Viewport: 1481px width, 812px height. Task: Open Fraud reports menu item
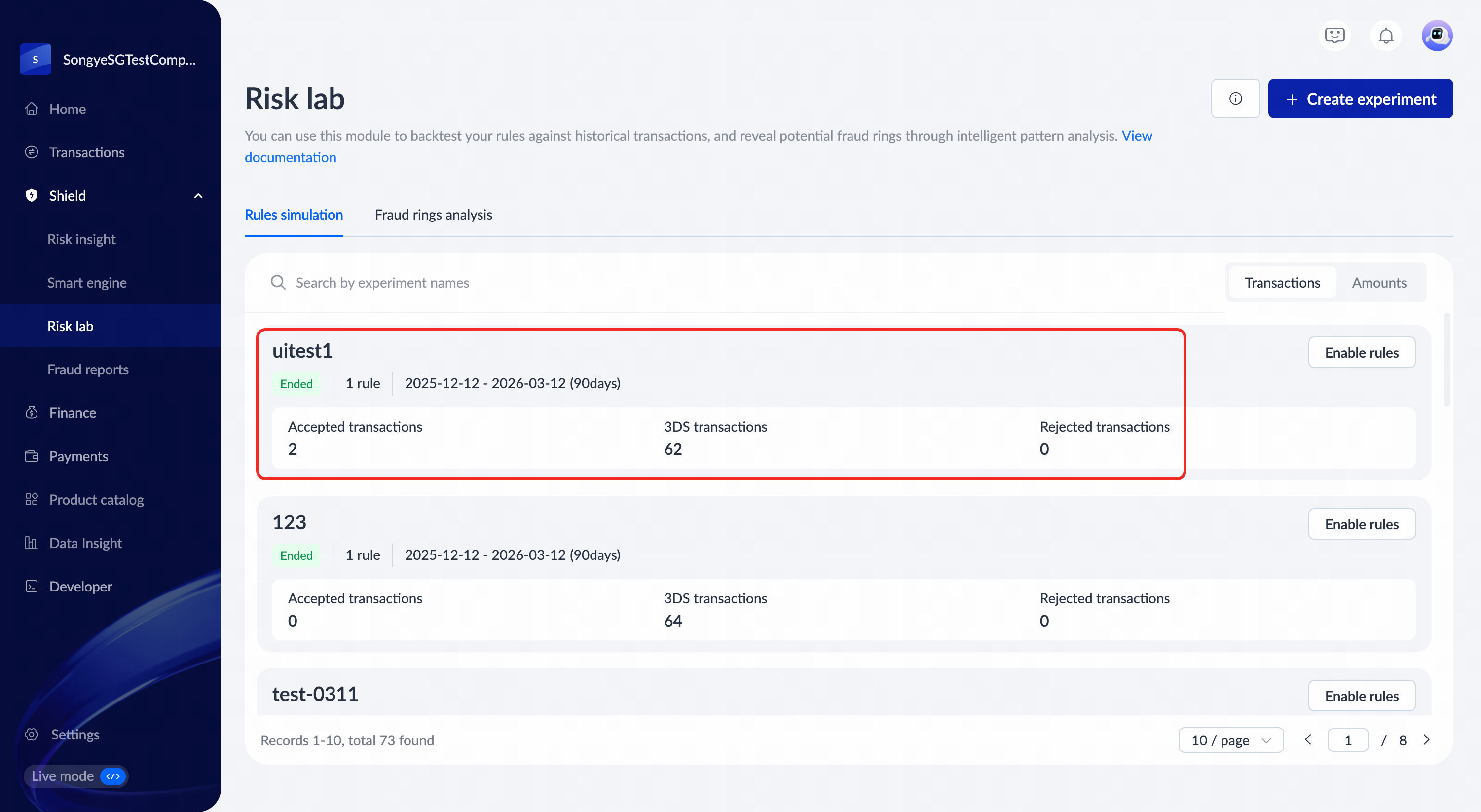(x=88, y=369)
